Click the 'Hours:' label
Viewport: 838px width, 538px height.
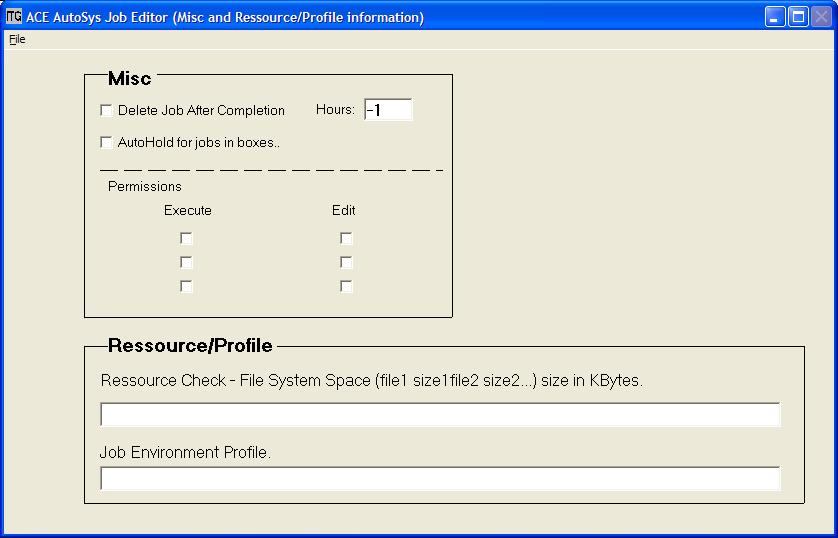click(x=335, y=110)
